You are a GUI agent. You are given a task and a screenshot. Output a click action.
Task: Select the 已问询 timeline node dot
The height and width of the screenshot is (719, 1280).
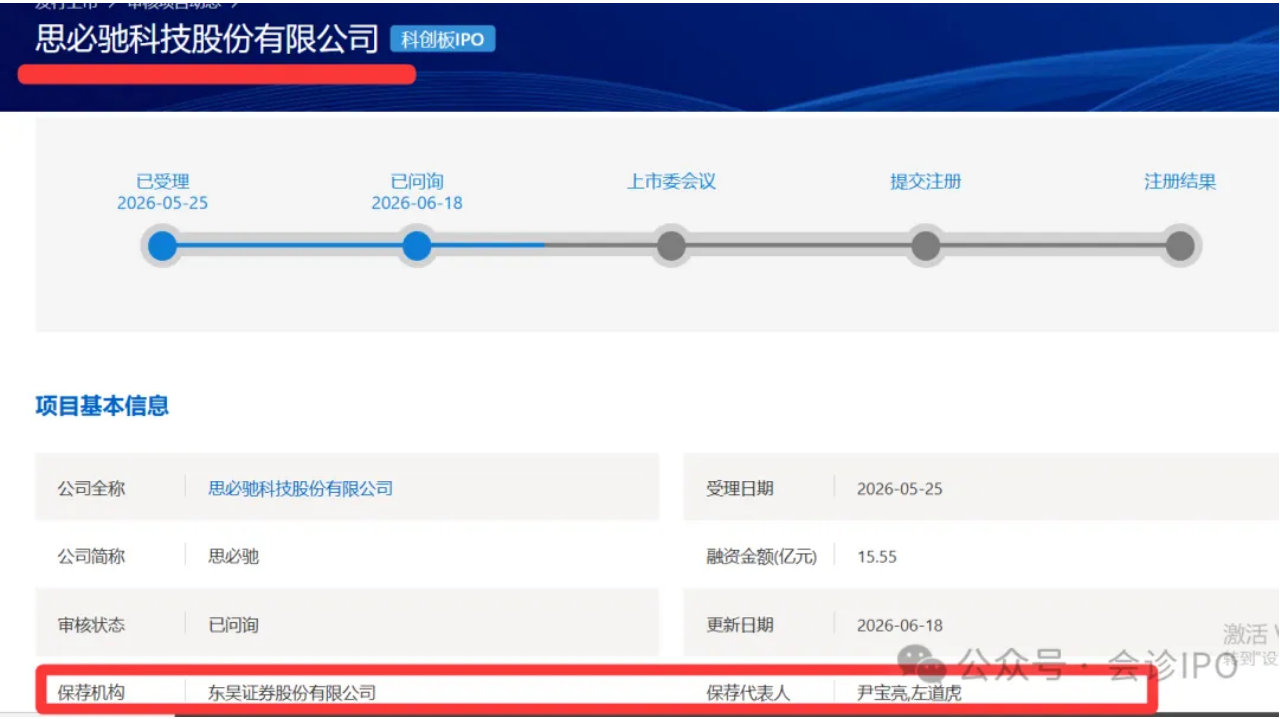pyautogui.click(x=417, y=245)
